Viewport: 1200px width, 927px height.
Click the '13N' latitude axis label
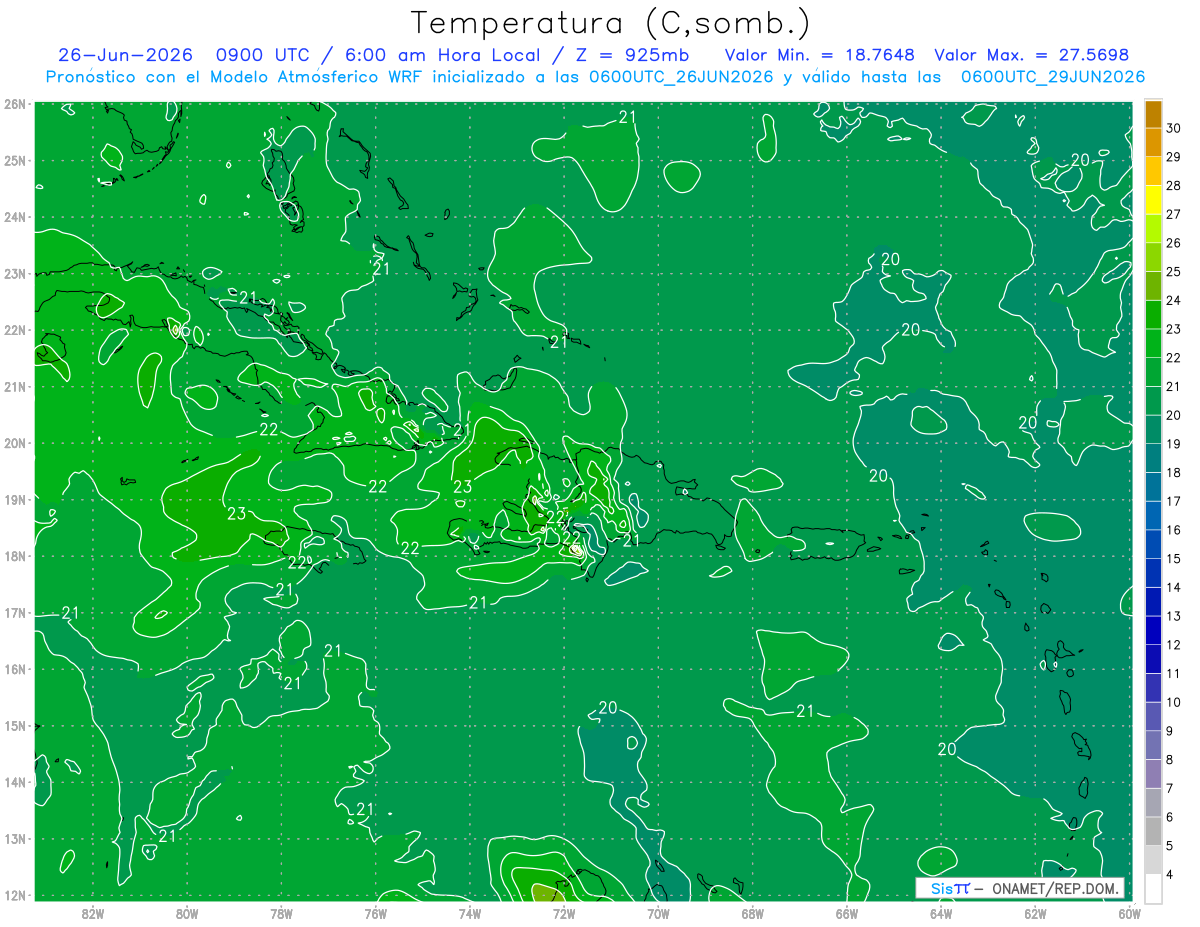click(14, 839)
